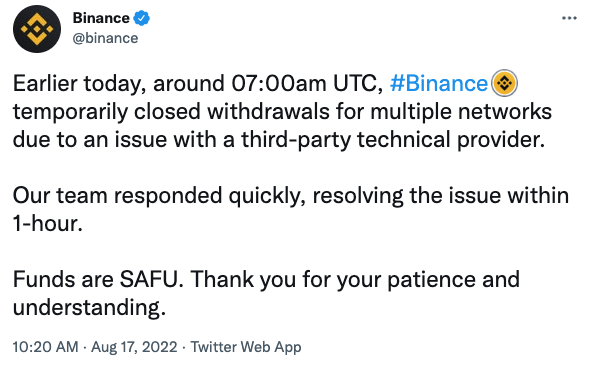Viewport: 590px width, 370px height.
Task: Open the Binance profile avatar
Action: click(37, 29)
